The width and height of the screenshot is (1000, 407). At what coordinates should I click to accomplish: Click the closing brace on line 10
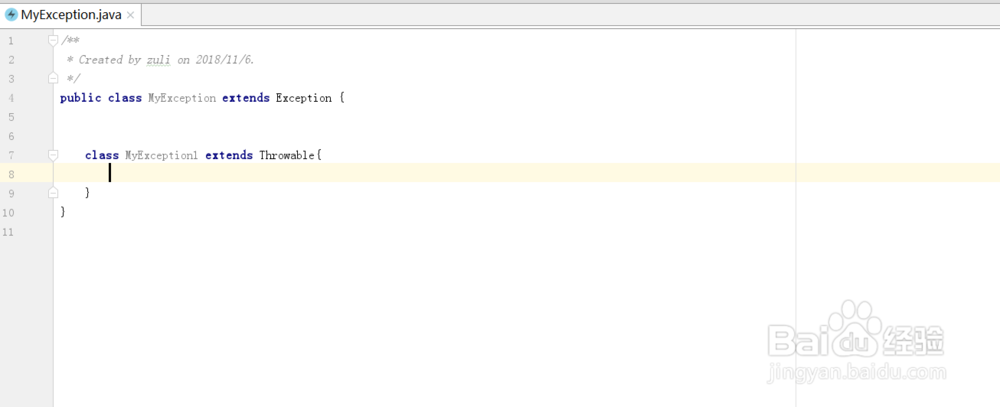(63, 212)
